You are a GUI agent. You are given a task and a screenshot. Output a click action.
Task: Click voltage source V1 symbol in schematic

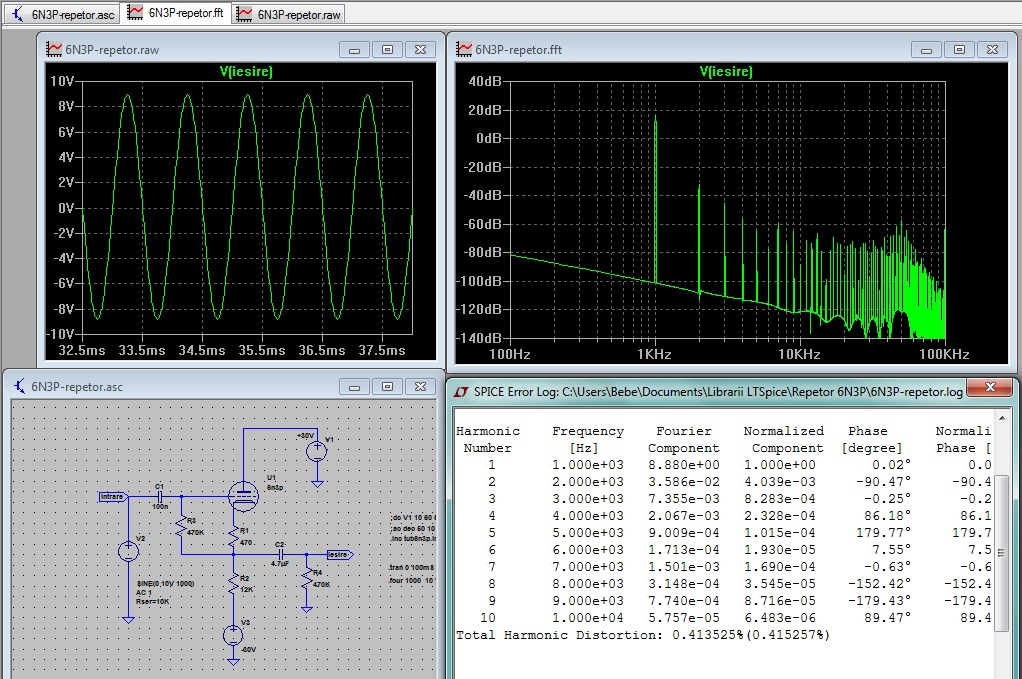(316, 451)
